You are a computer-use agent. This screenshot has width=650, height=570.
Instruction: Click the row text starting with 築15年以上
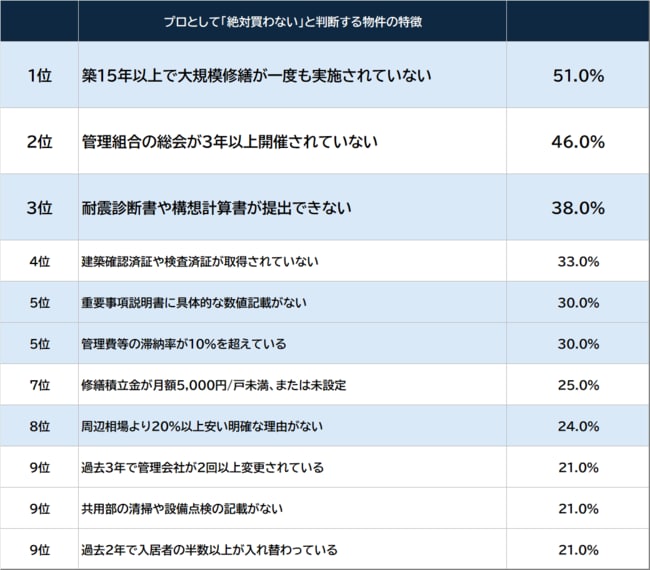pyautogui.click(x=256, y=75)
